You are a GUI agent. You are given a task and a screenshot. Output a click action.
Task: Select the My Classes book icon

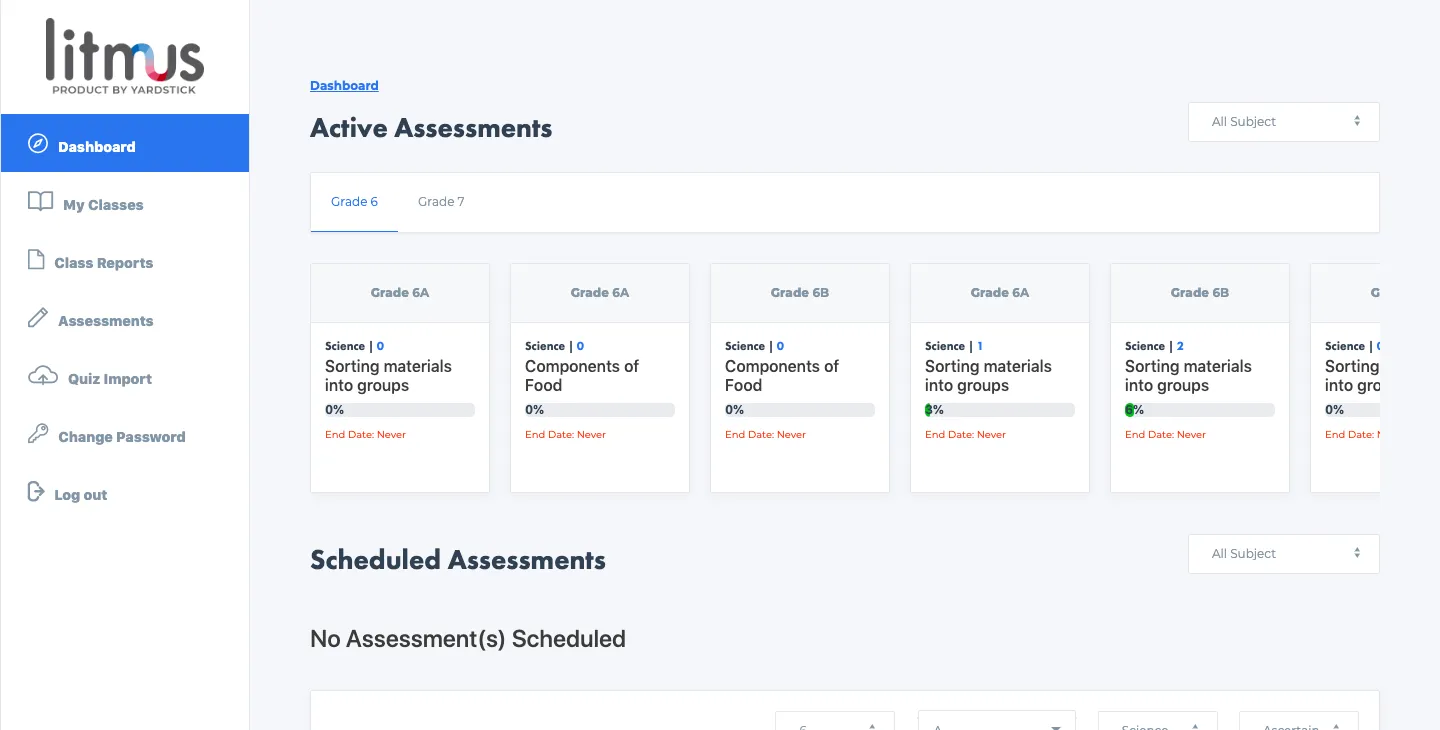tap(39, 201)
